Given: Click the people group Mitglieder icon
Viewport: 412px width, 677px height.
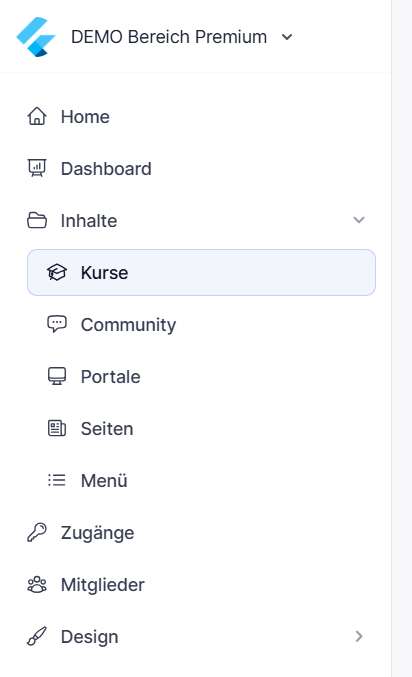Looking at the screenshot, I should 37,585.
